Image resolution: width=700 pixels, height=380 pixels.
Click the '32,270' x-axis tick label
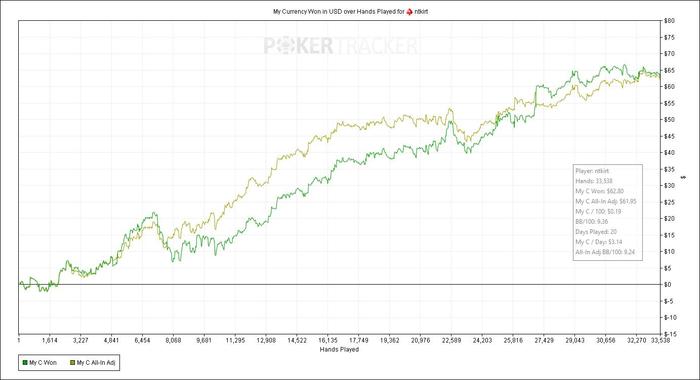(636, 341)
